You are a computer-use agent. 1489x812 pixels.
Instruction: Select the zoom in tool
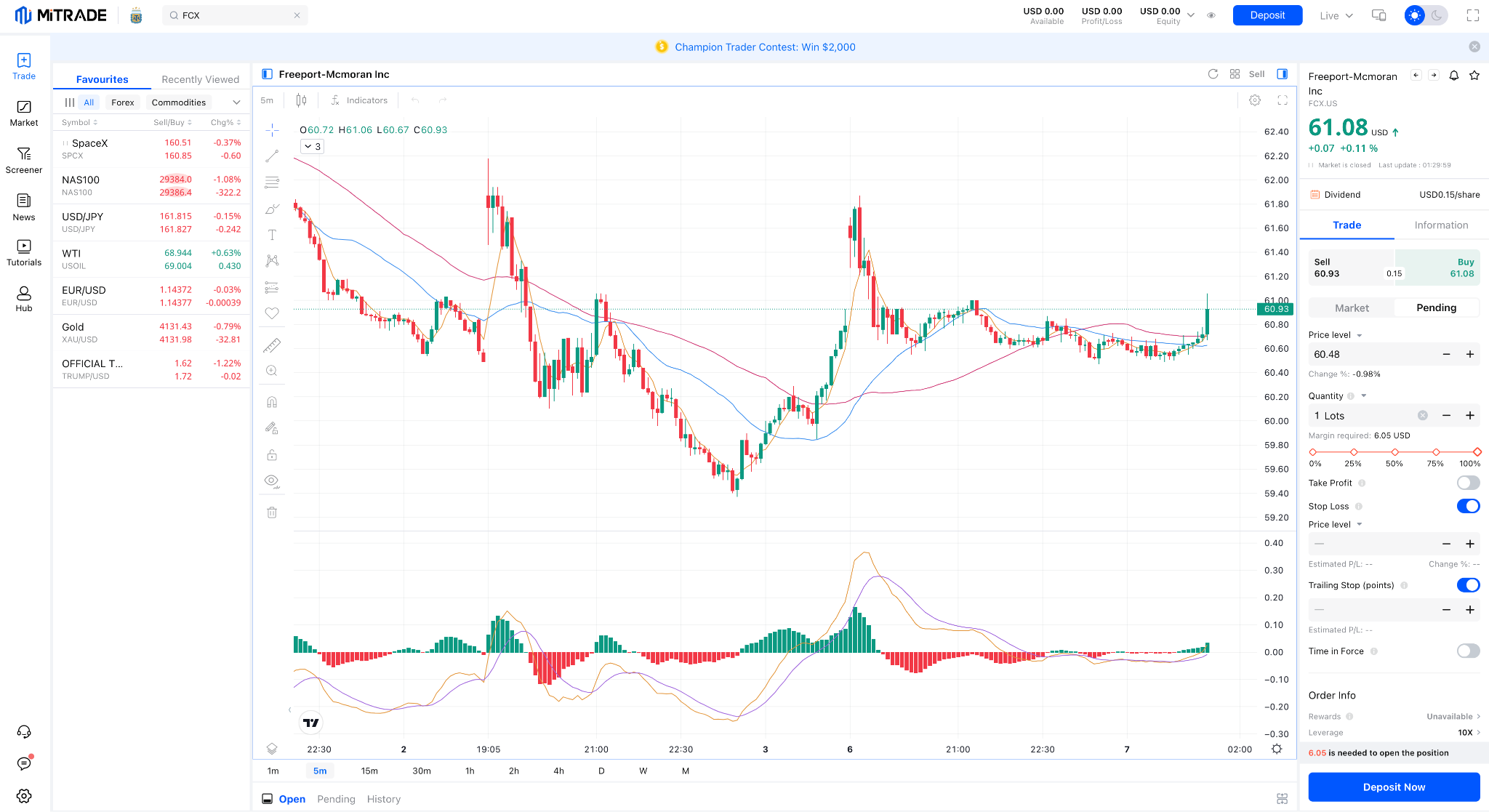[272, 371]
